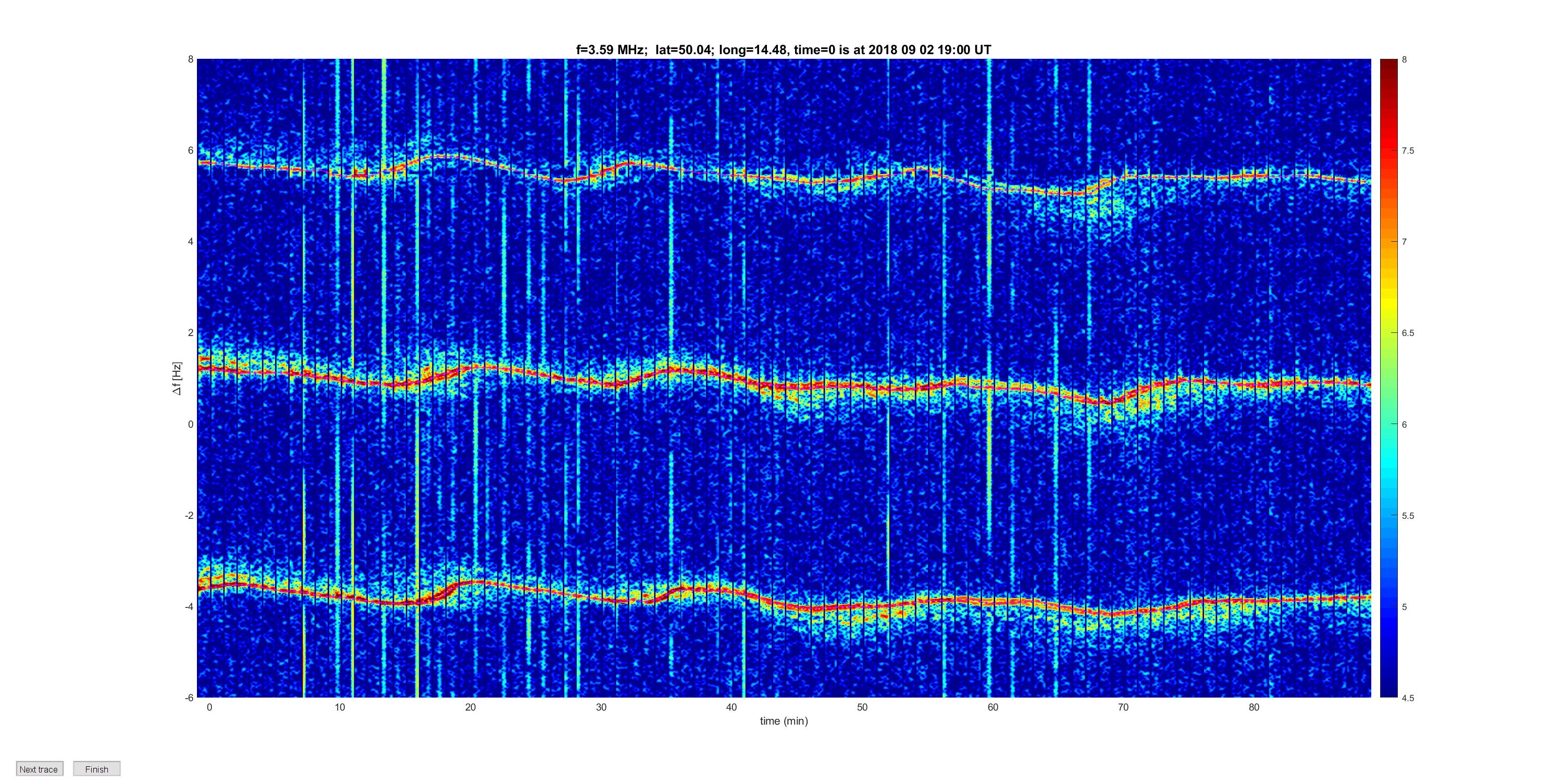The width and height of the screenshot is (1563, 784).
Task: Click x-axis tick label 10
Action: click(340, 707)
